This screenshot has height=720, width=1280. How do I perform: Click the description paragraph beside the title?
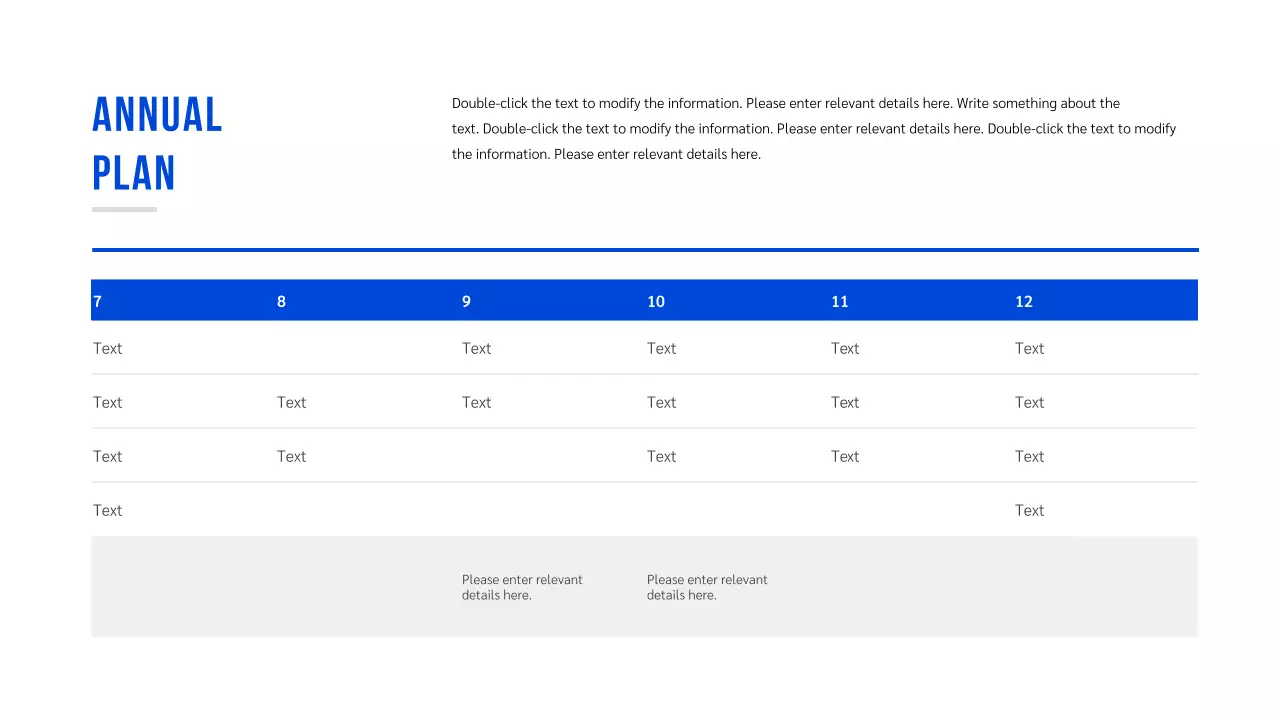(813, 129)
